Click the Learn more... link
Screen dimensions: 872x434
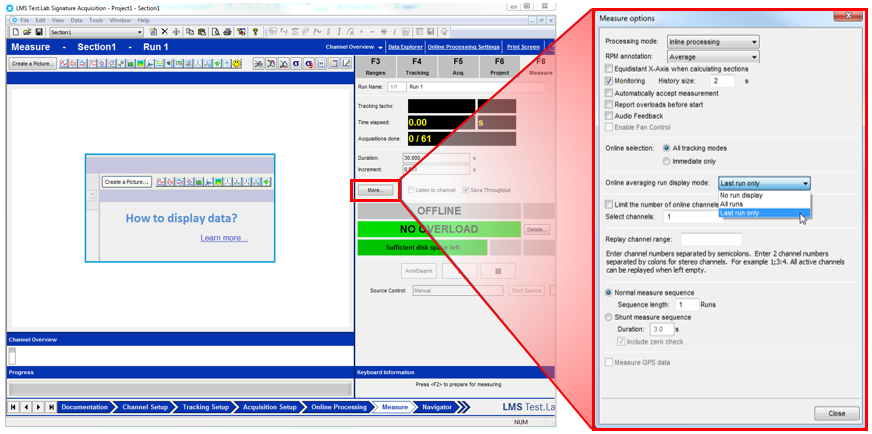click(224, 238)
